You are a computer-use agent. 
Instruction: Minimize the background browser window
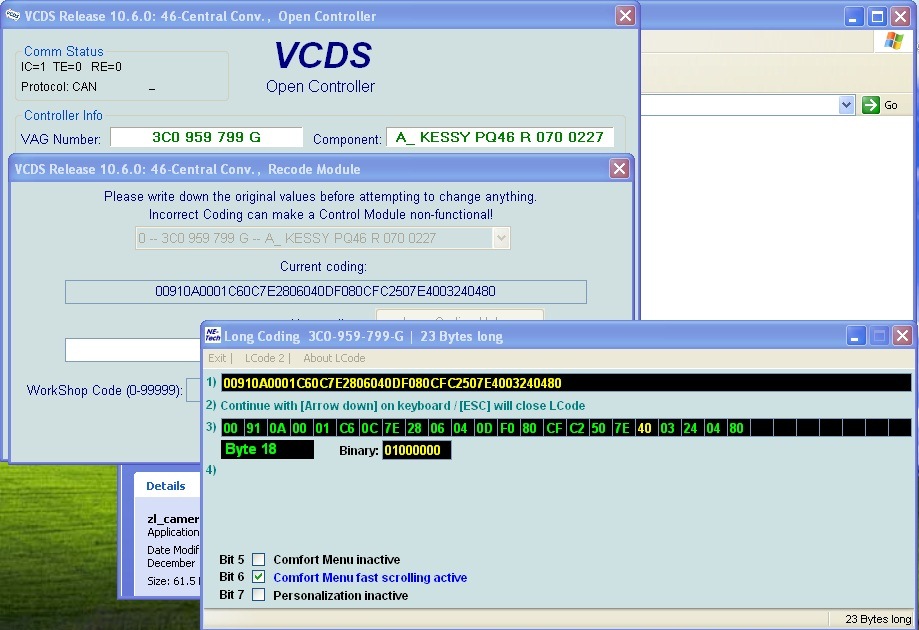click(853, 16)
